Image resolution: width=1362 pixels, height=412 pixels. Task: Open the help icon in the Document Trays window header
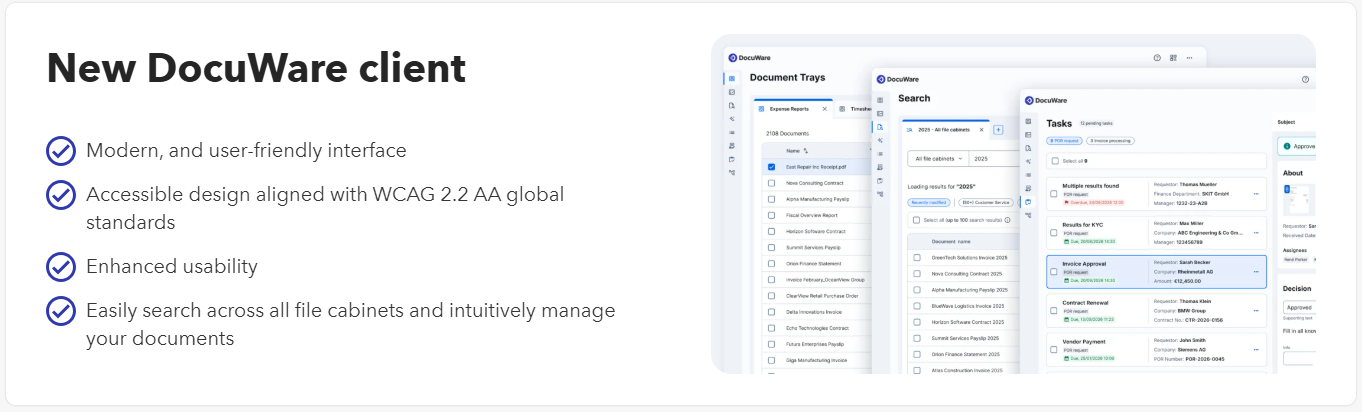point(1157,58)
